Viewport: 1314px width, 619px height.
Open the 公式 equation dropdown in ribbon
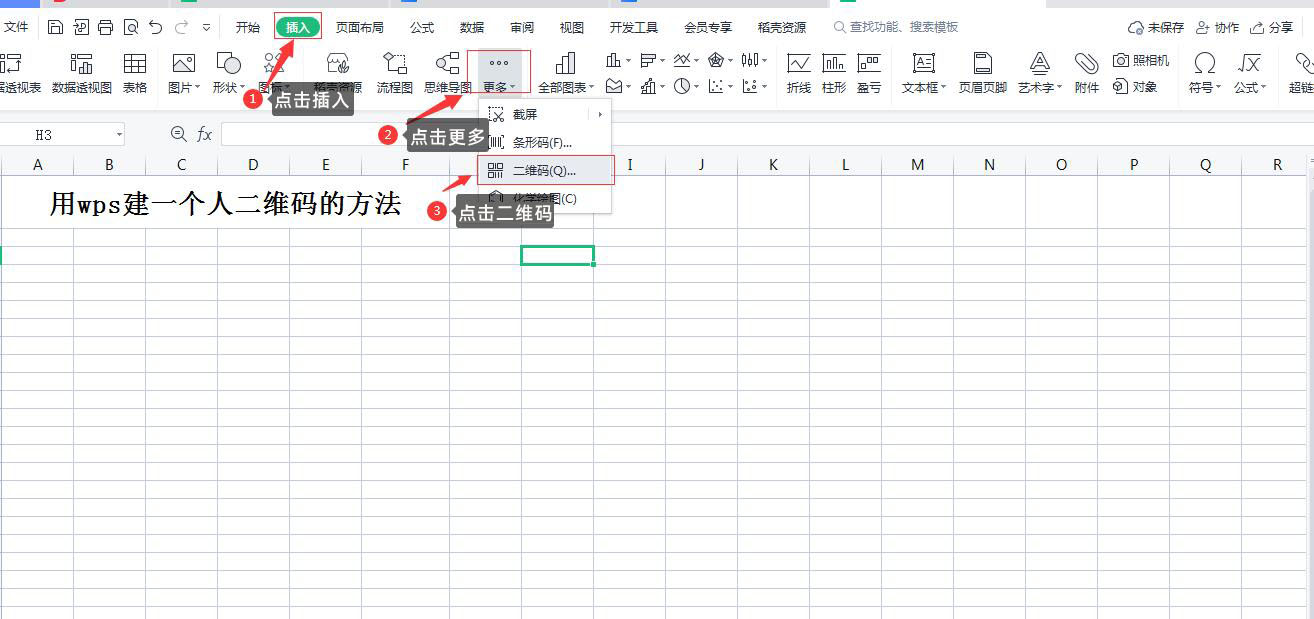(x=1250, y=74)
